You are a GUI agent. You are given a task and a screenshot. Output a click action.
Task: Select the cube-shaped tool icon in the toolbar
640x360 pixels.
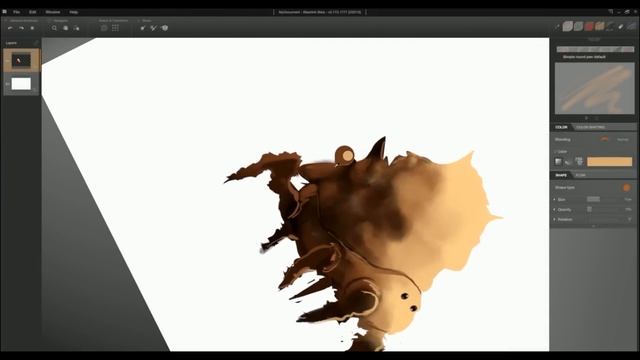pyautogui.click(x=164, y=28)
